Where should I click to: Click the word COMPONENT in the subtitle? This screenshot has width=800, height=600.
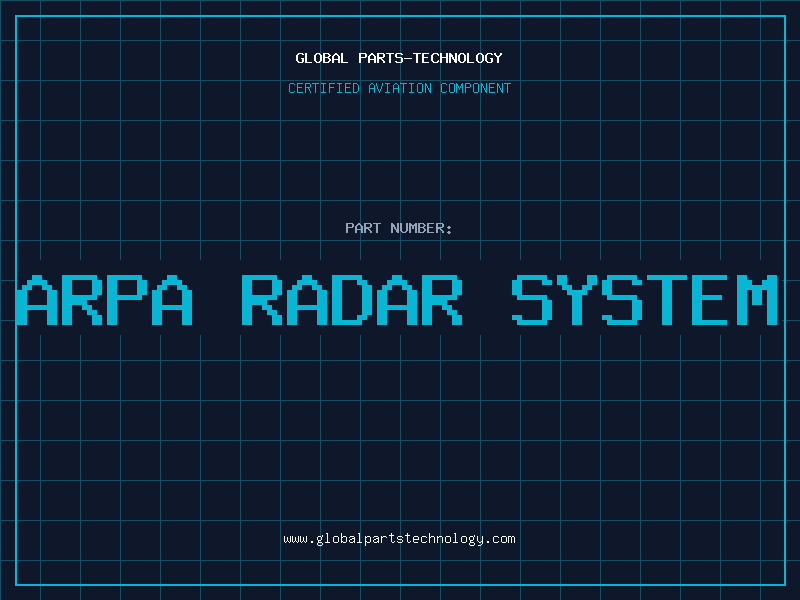(x=475, y=88)
